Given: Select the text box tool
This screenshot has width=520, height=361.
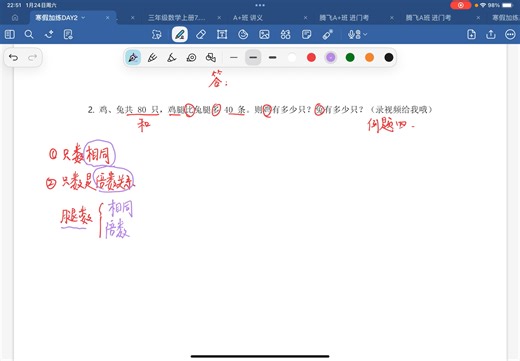Looking at the screenshot, I should coord(222,34).
